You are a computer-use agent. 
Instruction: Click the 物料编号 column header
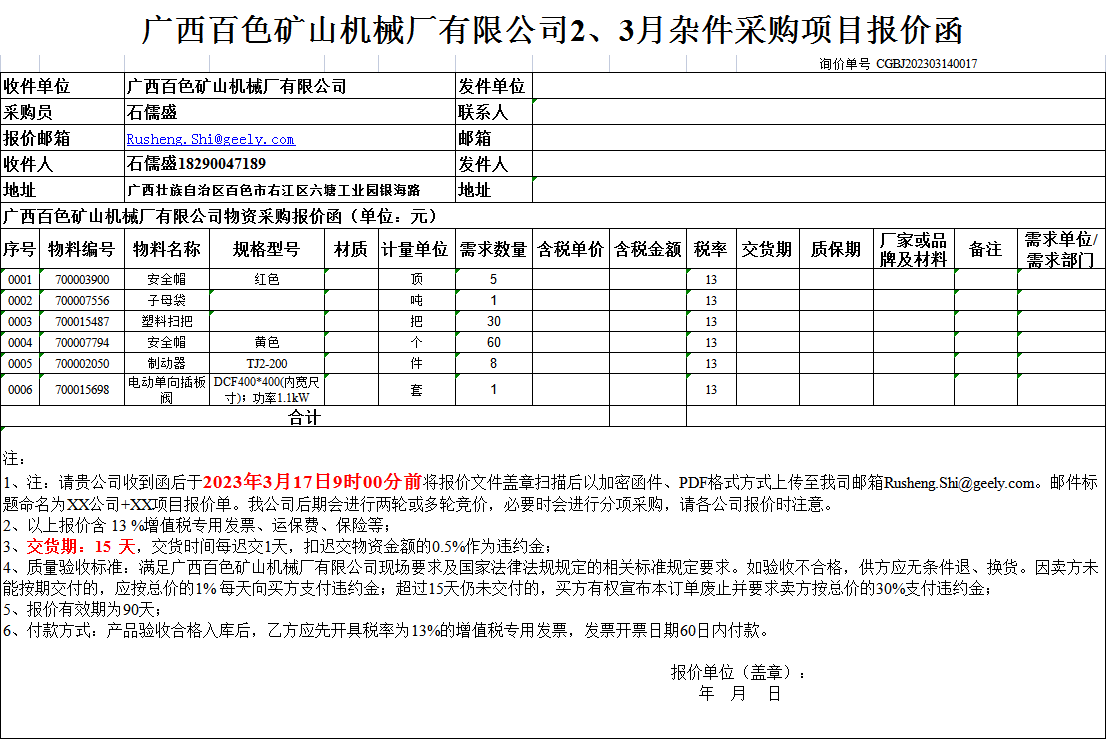pyautogui.click(x=82, y=249)
